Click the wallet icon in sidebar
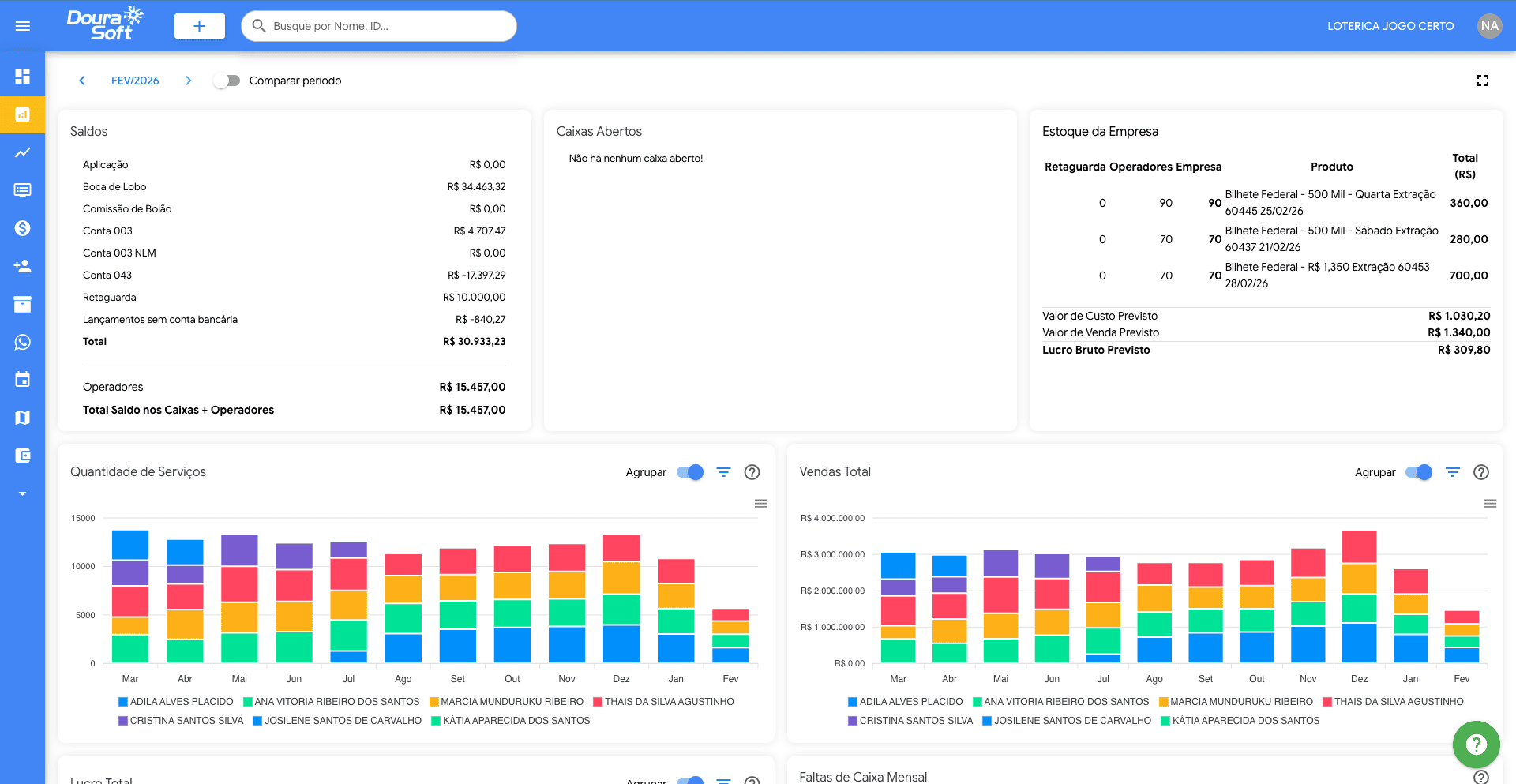 (x=23, y=456)
